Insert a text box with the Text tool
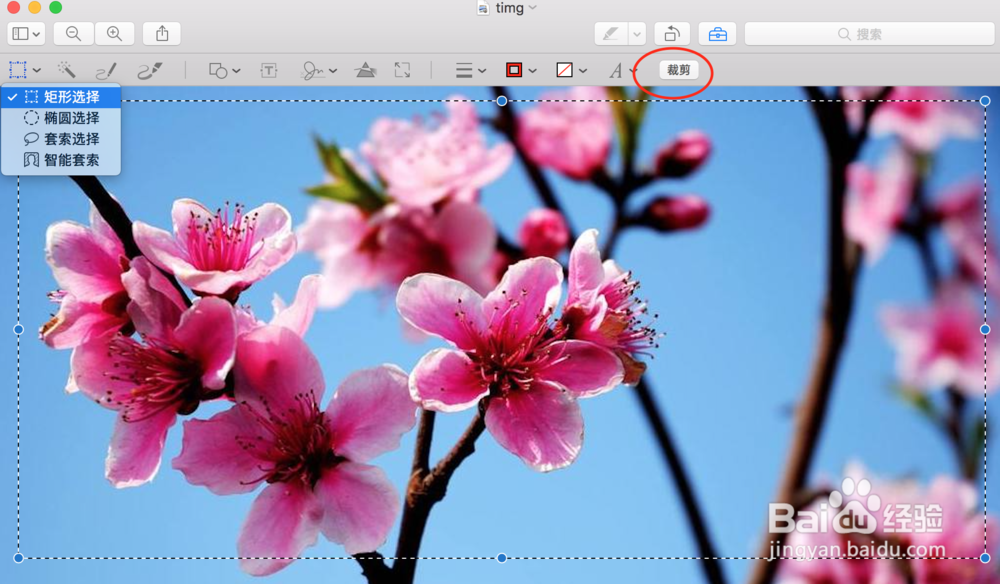1000x584 pixels. (269, 70)
